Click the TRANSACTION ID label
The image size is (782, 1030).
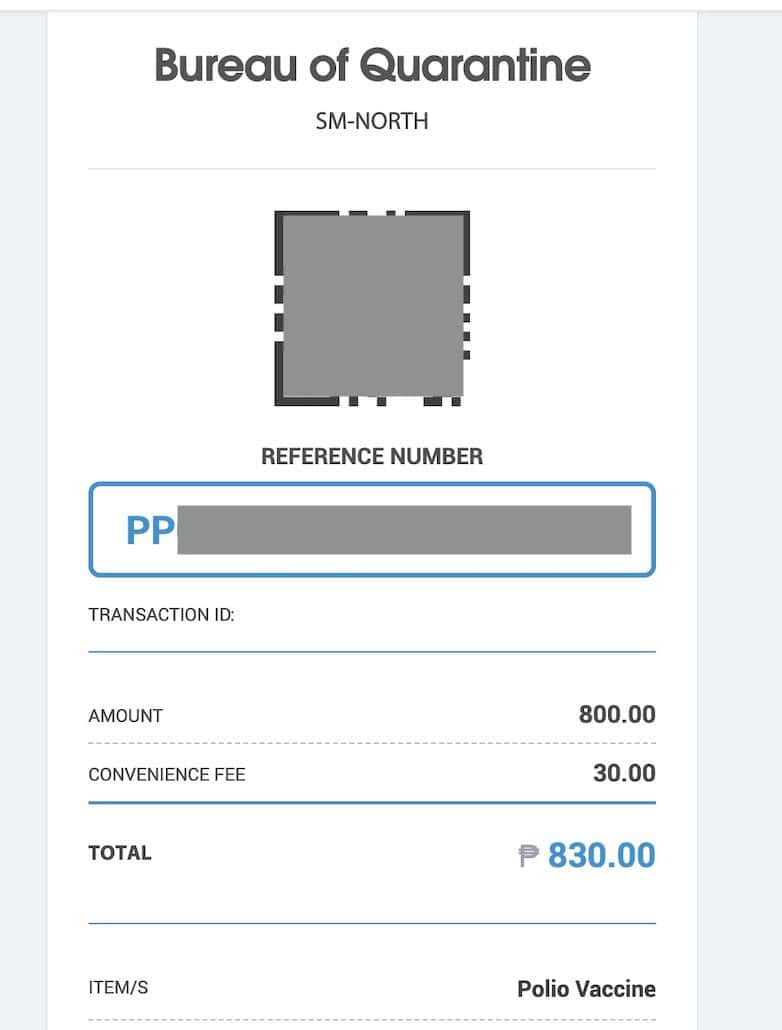pos(161,615)
